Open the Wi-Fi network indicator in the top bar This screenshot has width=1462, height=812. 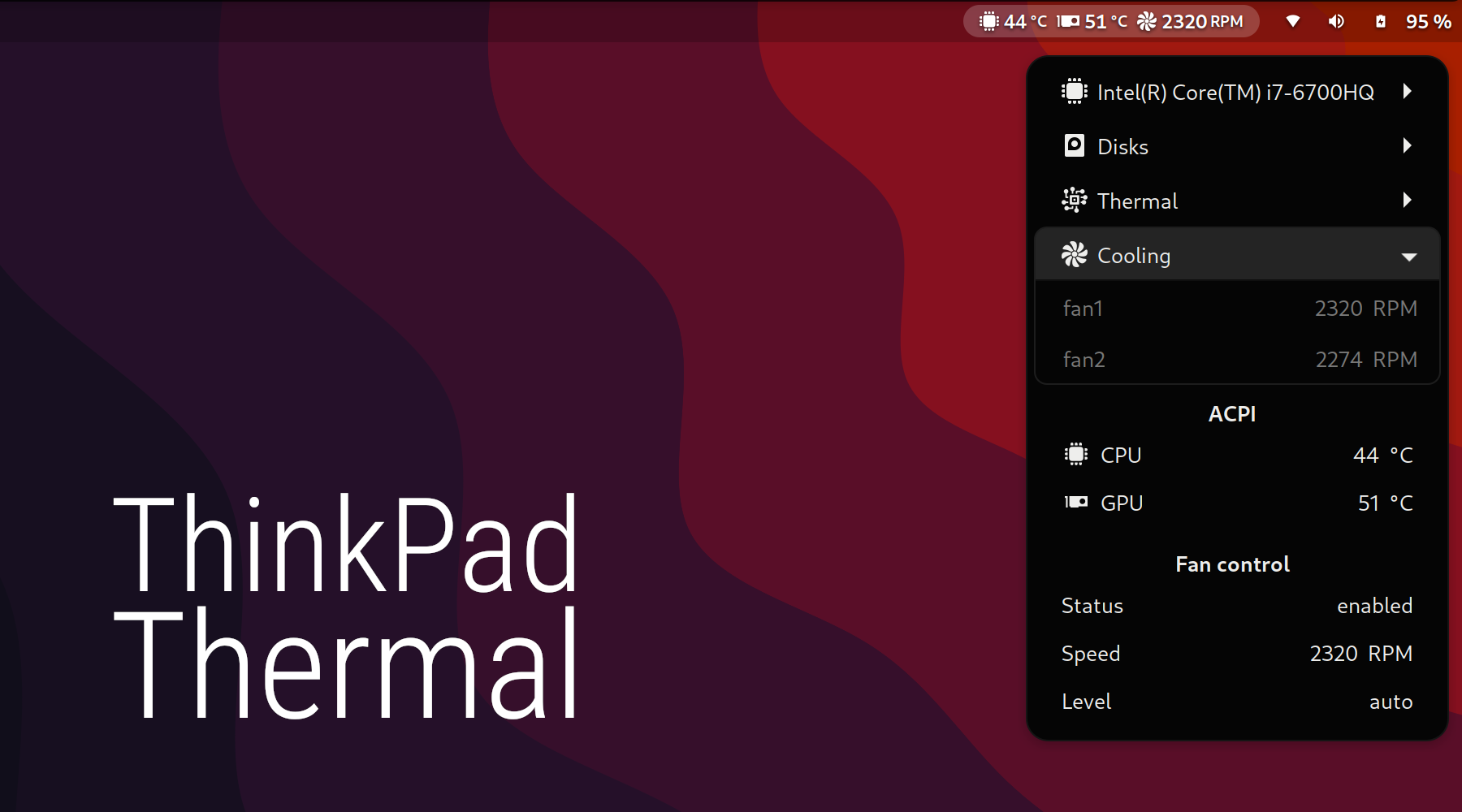tap(1293, 21)
